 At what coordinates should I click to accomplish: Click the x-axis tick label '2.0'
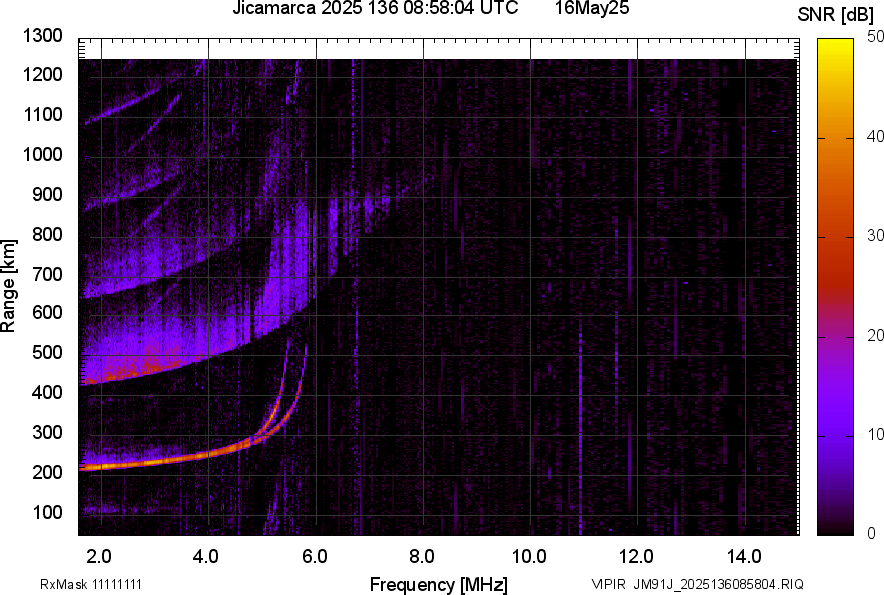[x=99, y=557]
